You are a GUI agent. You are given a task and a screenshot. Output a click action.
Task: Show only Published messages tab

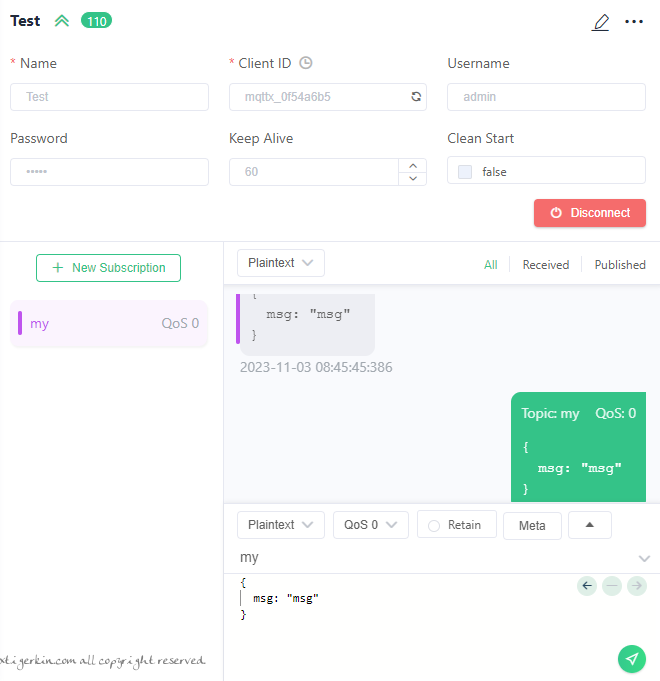click(x=620, y=264)
